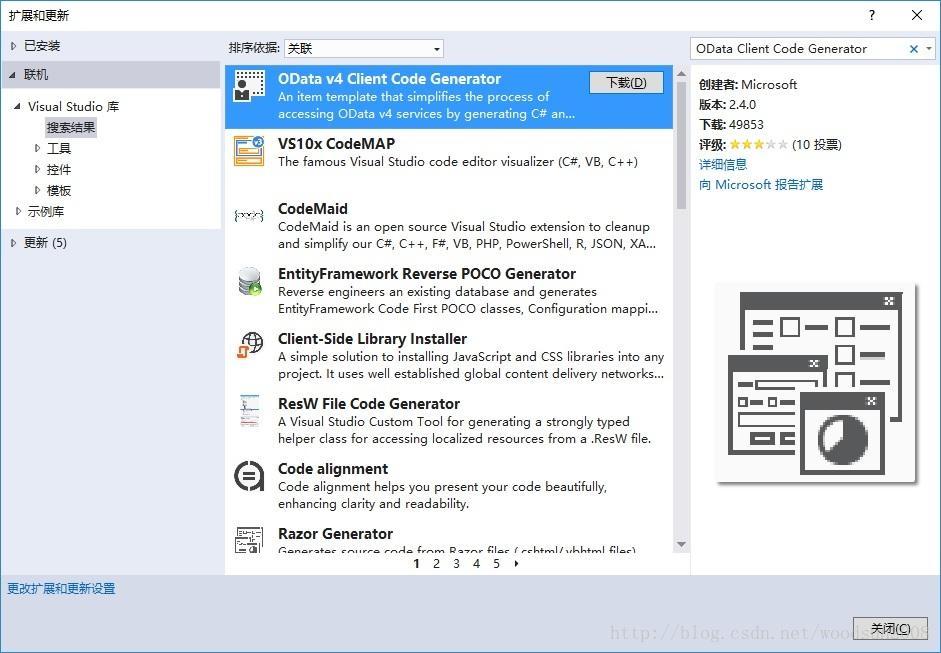This screenshot has width=941, height=653.
Task: Select ResW File Code Generator title
Action: tap(368, 404)
